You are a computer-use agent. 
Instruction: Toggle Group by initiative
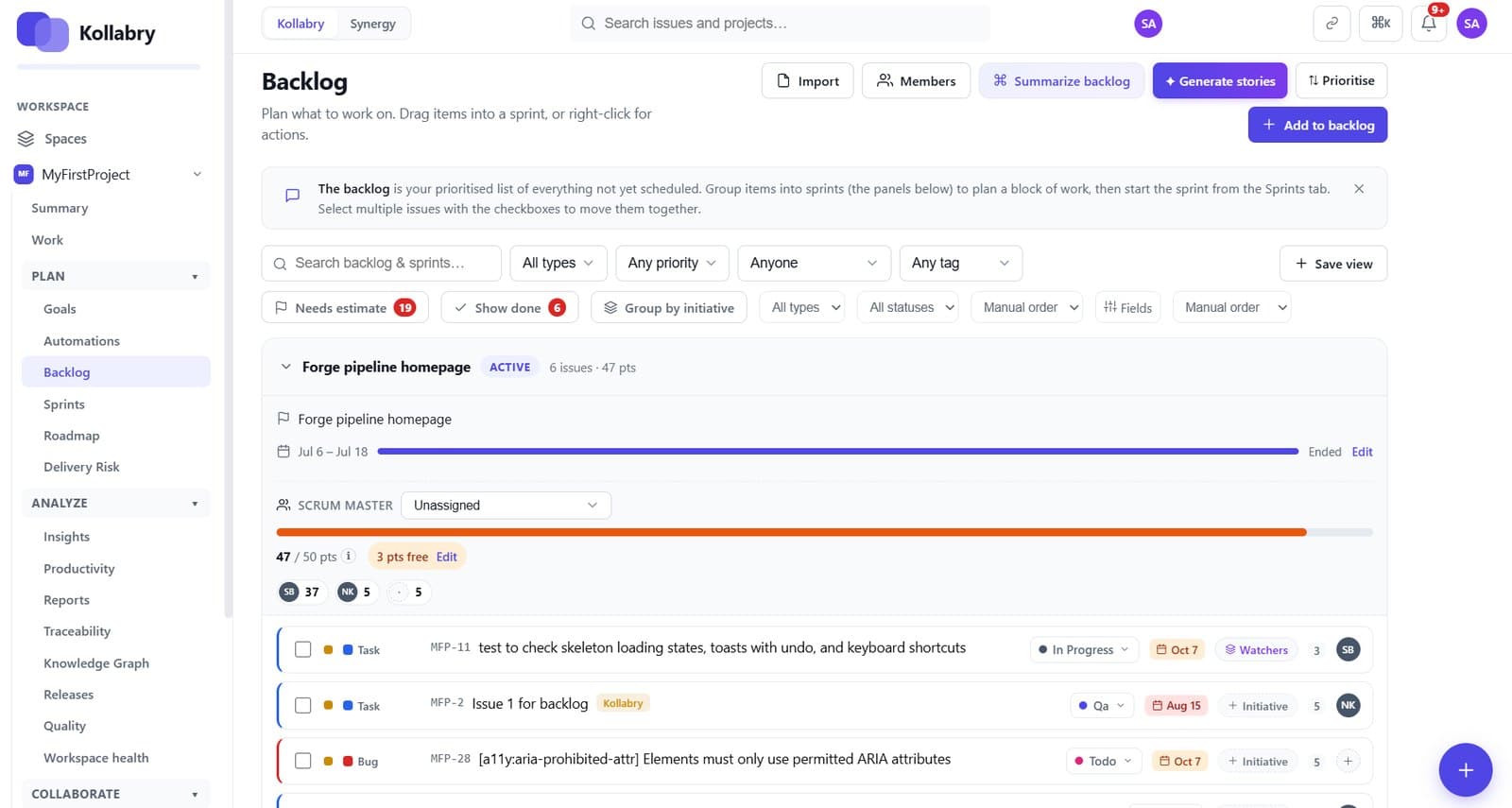point(669,307)
